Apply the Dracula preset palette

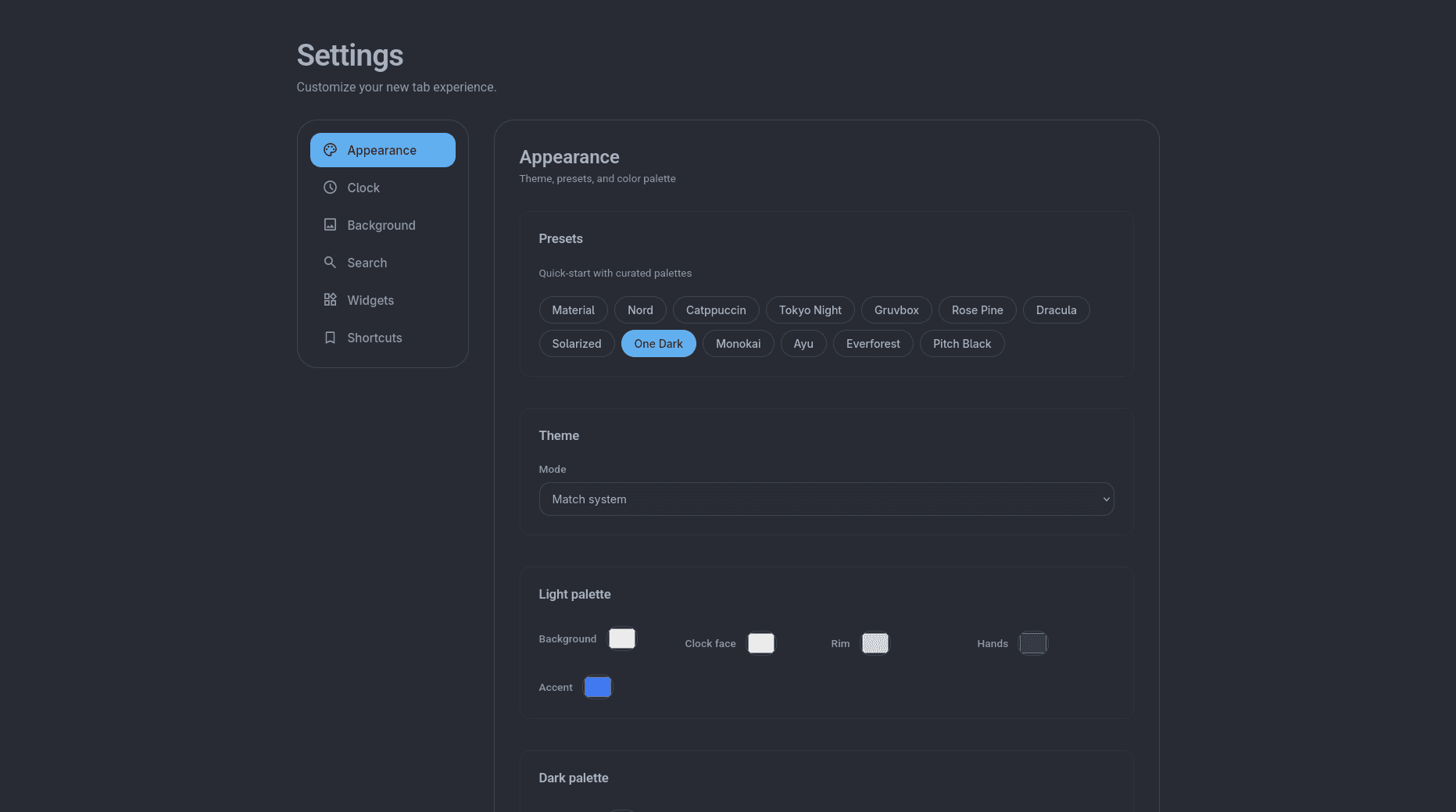pos(1055,310)
